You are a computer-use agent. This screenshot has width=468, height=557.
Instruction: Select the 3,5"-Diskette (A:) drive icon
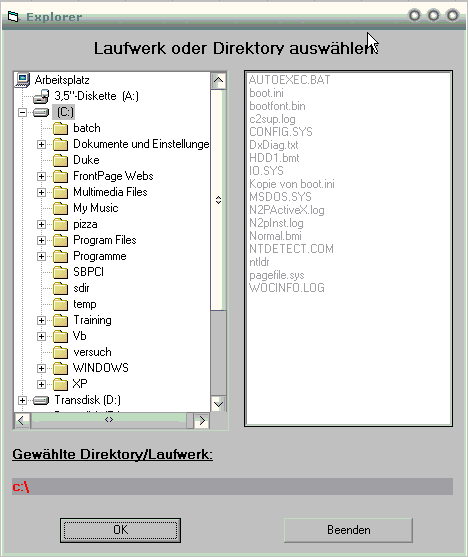[x=41, y=96]
